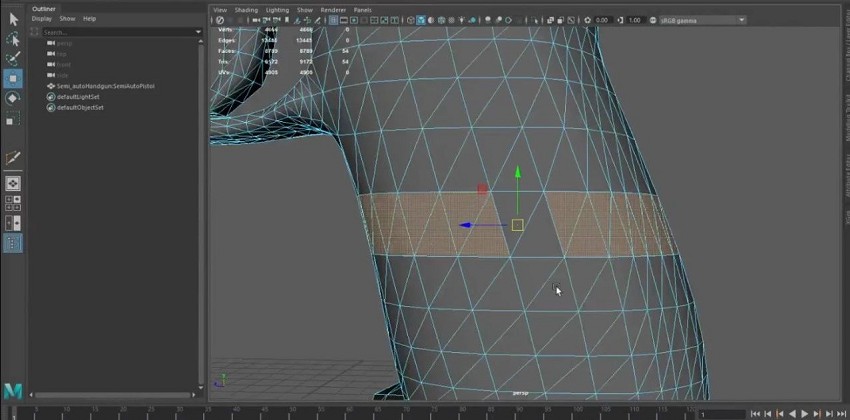Open the Outliner Display menu
The height and width of the screenshot is (420, 850).
[41, 18]
